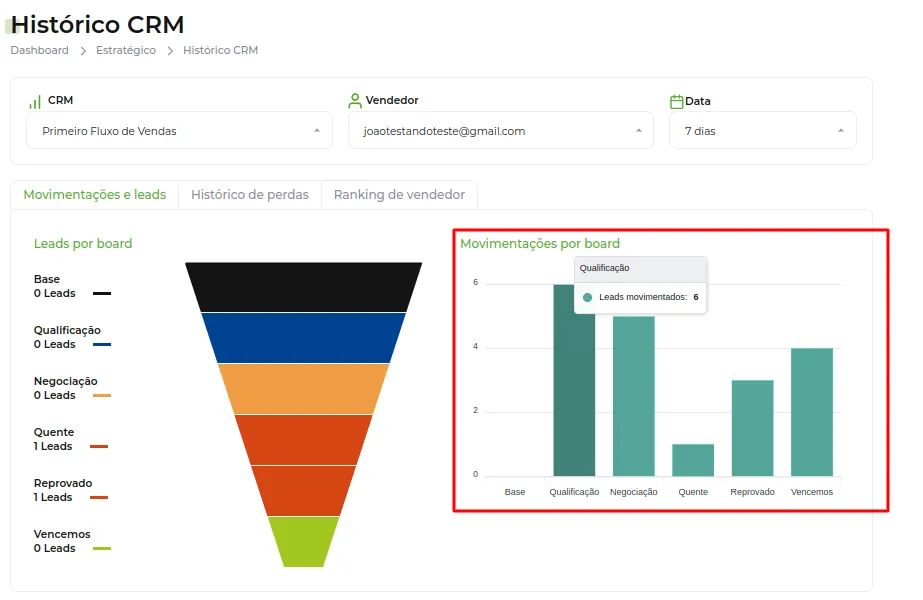Click the Leads por board heading
The image size is (923, 600).
(x=83, y=244)
